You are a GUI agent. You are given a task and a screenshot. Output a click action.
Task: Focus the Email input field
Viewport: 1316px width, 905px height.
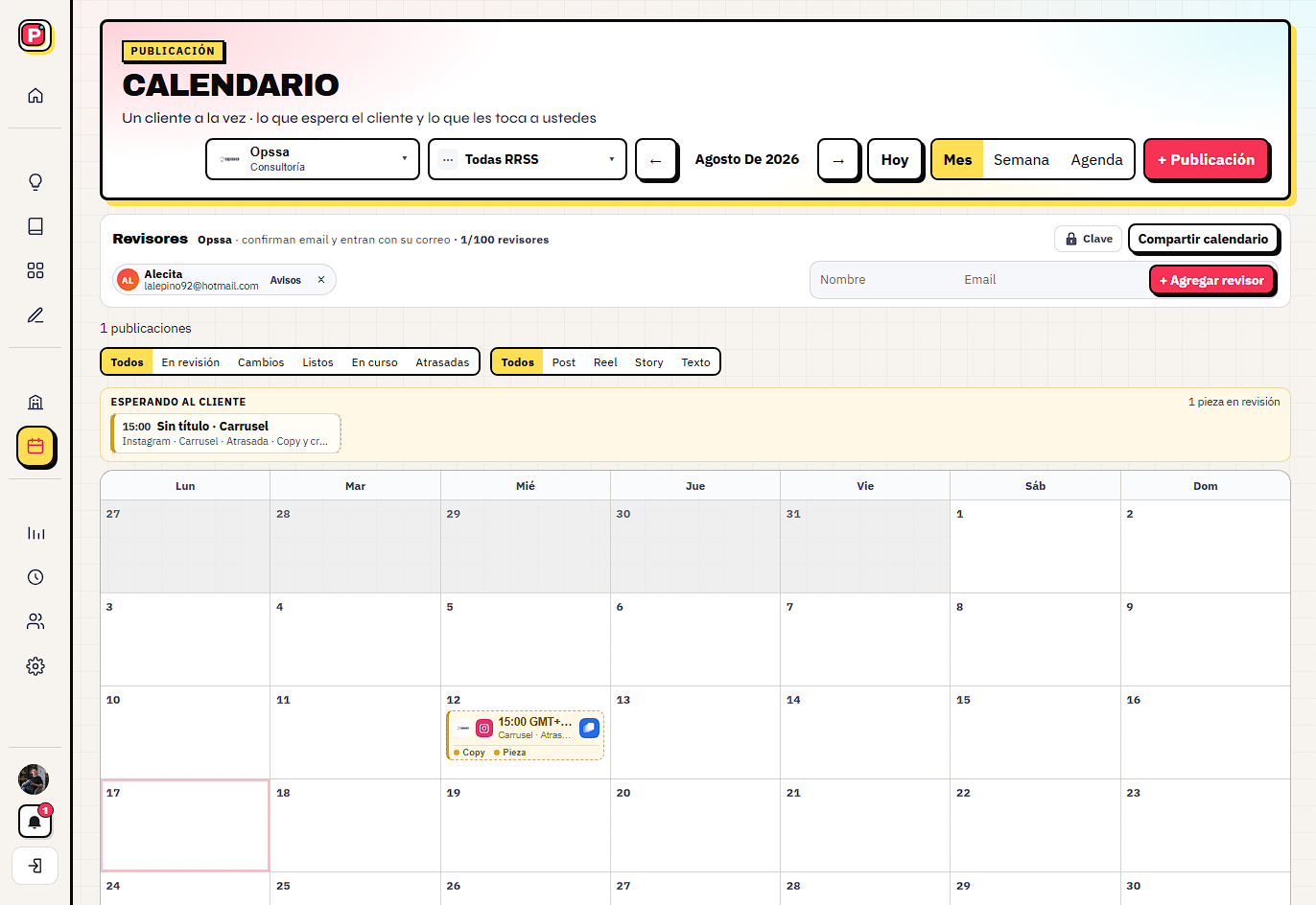tap(1052, 280)
